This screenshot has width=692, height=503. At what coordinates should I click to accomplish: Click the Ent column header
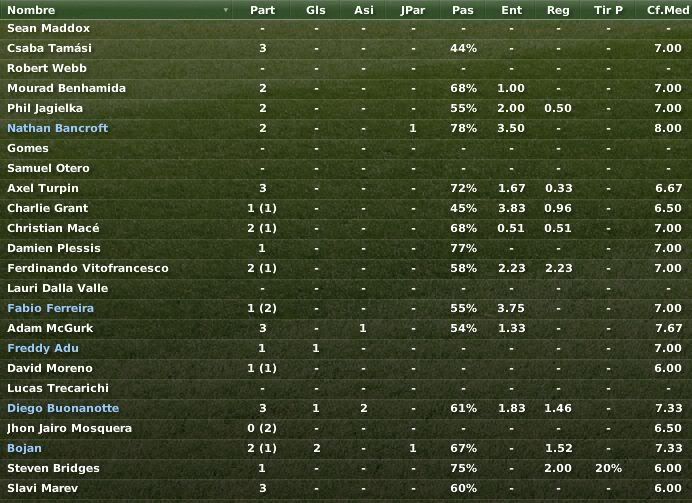coord(511,10)
